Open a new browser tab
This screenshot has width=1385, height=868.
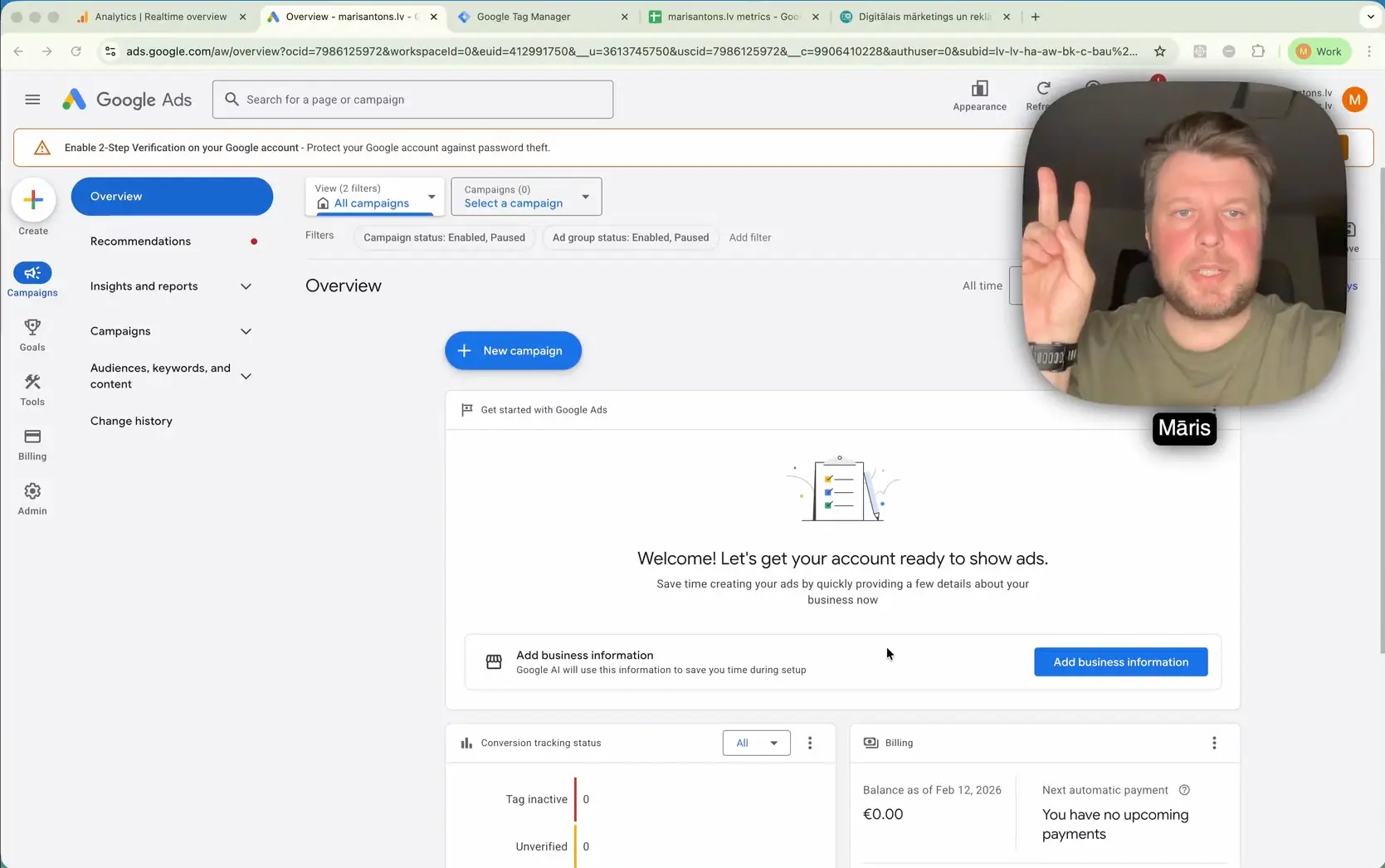(x=1035, y=17)
